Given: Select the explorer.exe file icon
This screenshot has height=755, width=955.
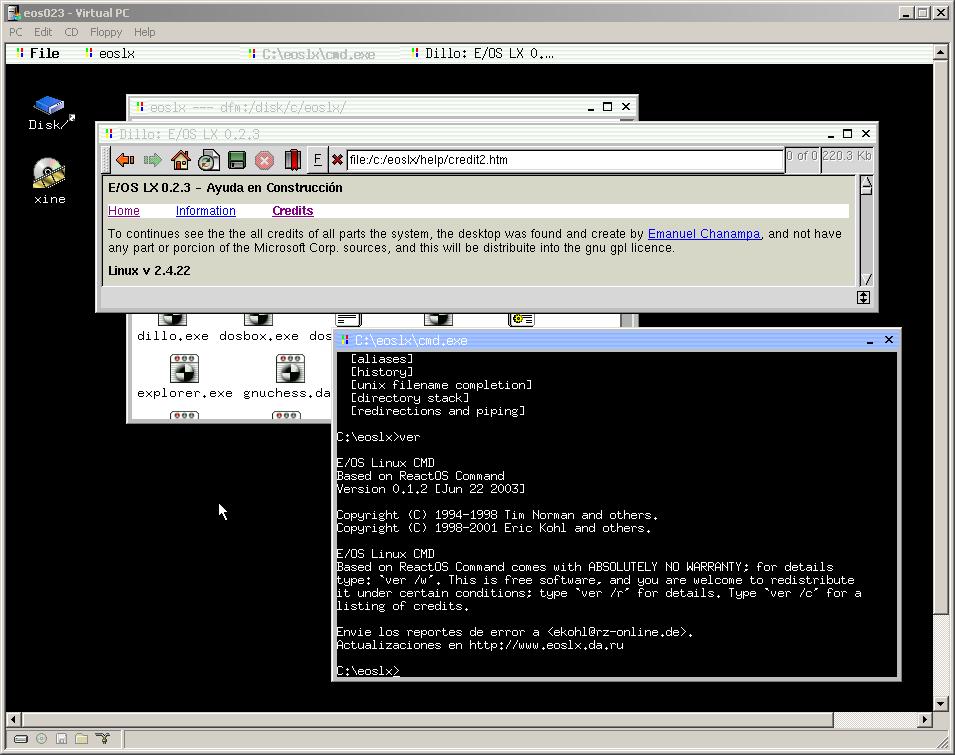Looking at the screenshot, I should [185, 377].
